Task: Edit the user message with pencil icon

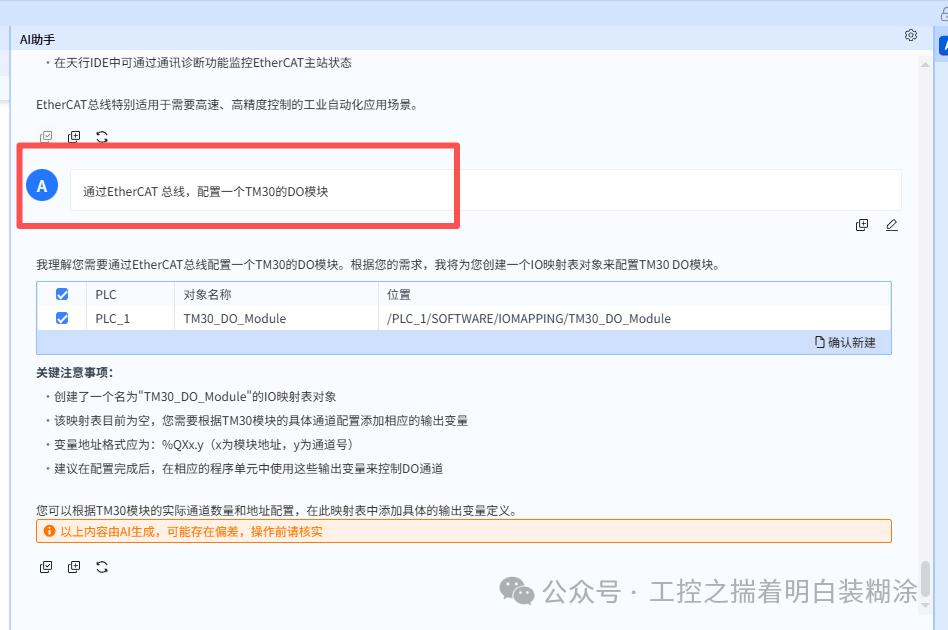Action: [x=892, y=225]
